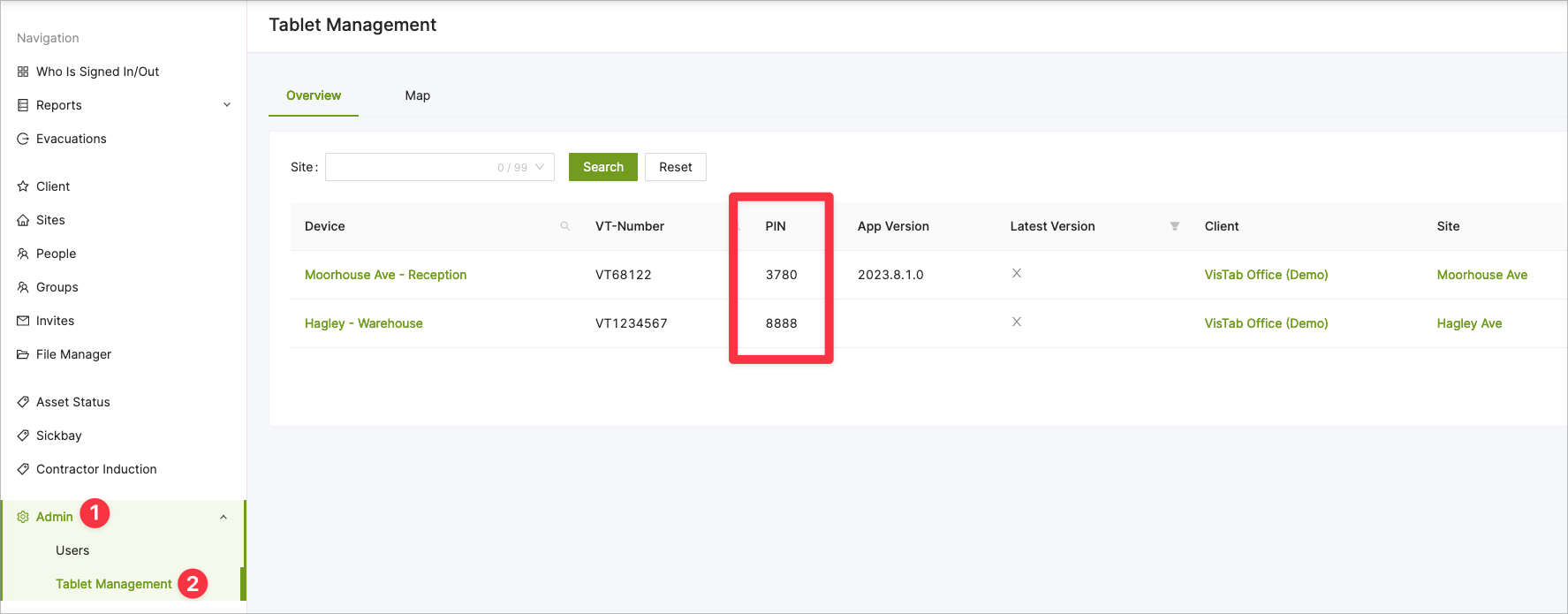Image resolution: width=1568 pixels, height=614 pixels.
Task: Click the Invites envelope icon
Action: (23, 321)
